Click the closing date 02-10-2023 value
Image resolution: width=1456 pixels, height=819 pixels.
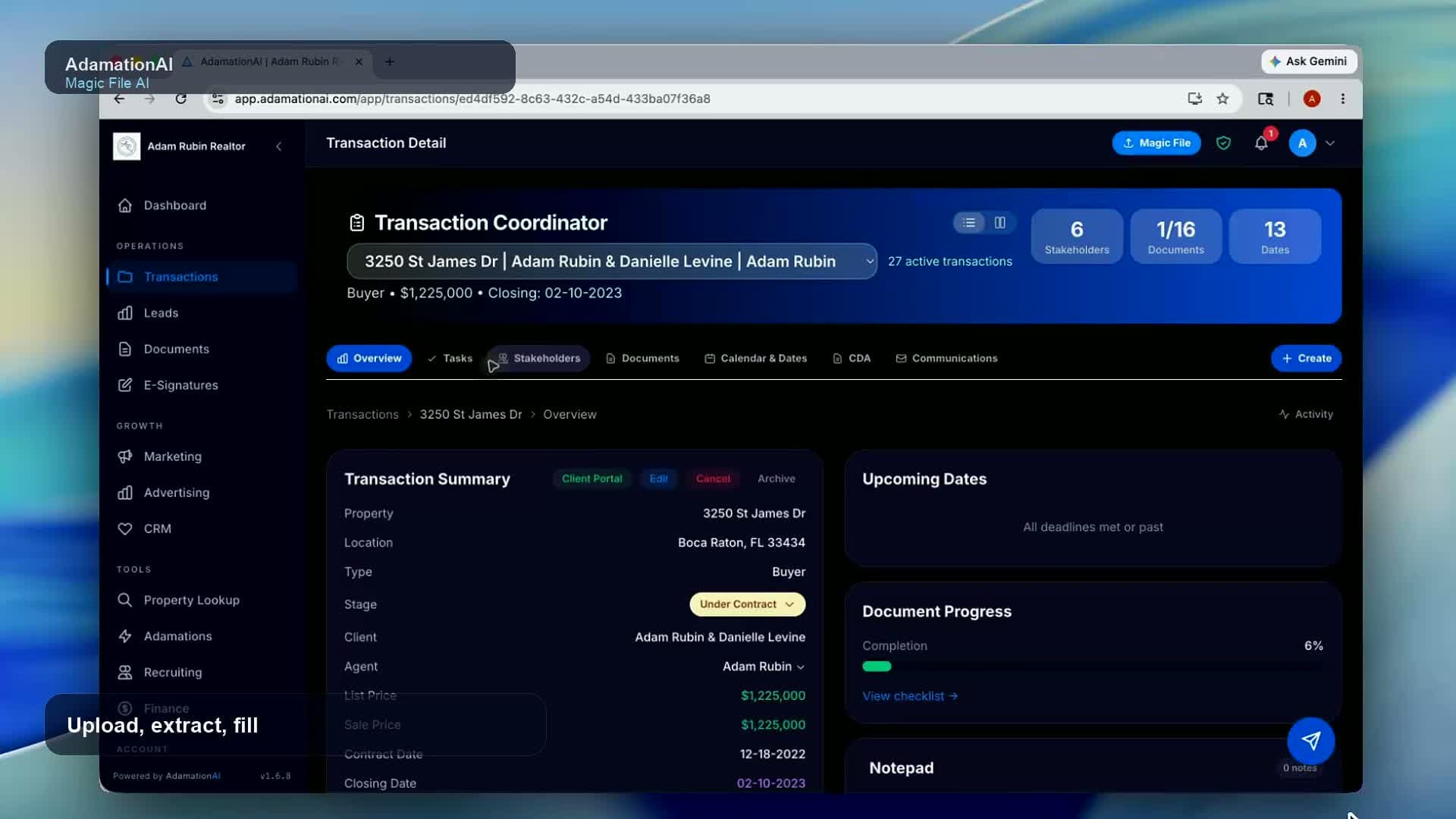pyautogui.click(x=770, y=783)
